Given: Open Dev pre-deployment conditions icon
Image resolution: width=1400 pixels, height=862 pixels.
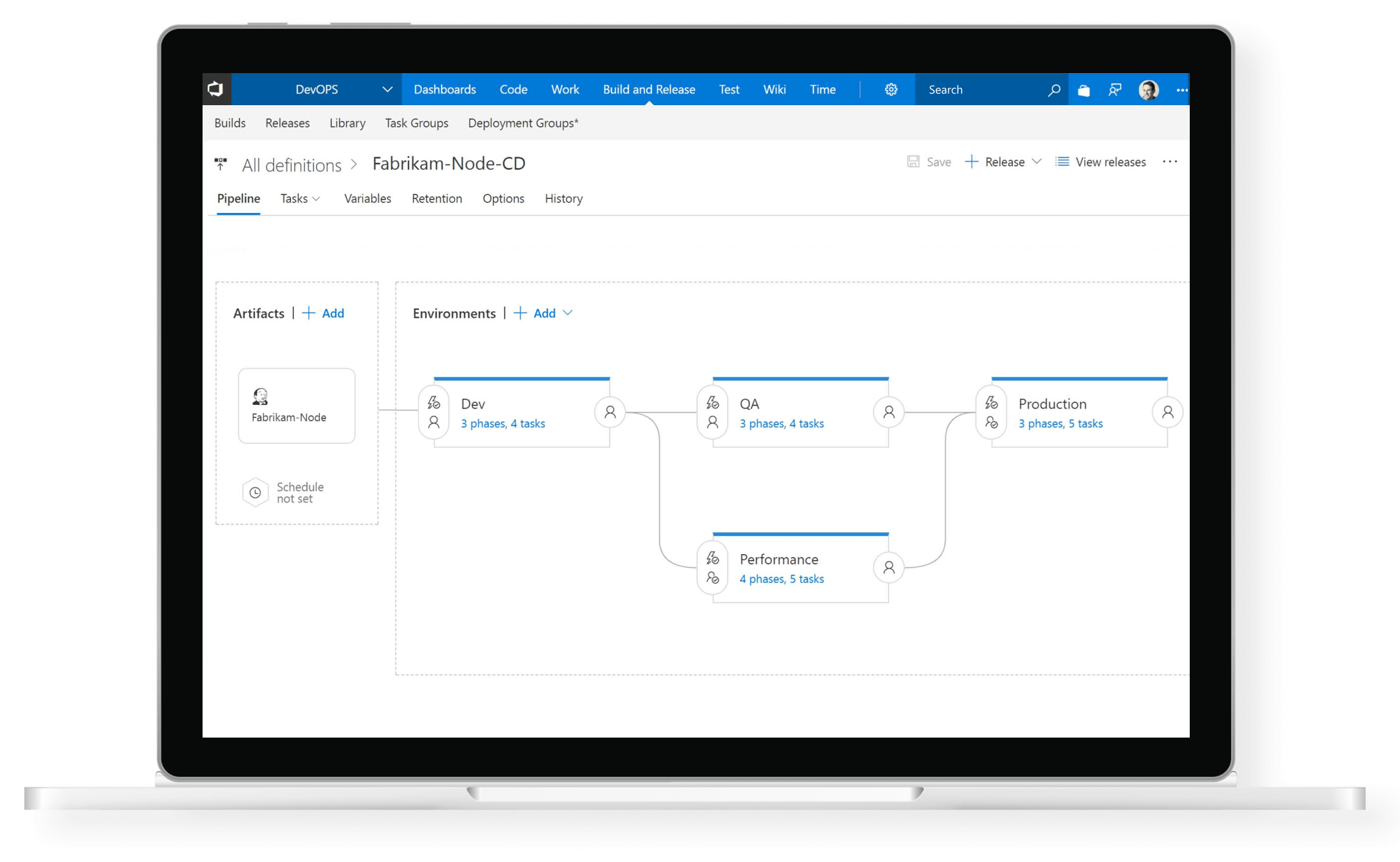Looking at the screenshot, I should point(434,412).
